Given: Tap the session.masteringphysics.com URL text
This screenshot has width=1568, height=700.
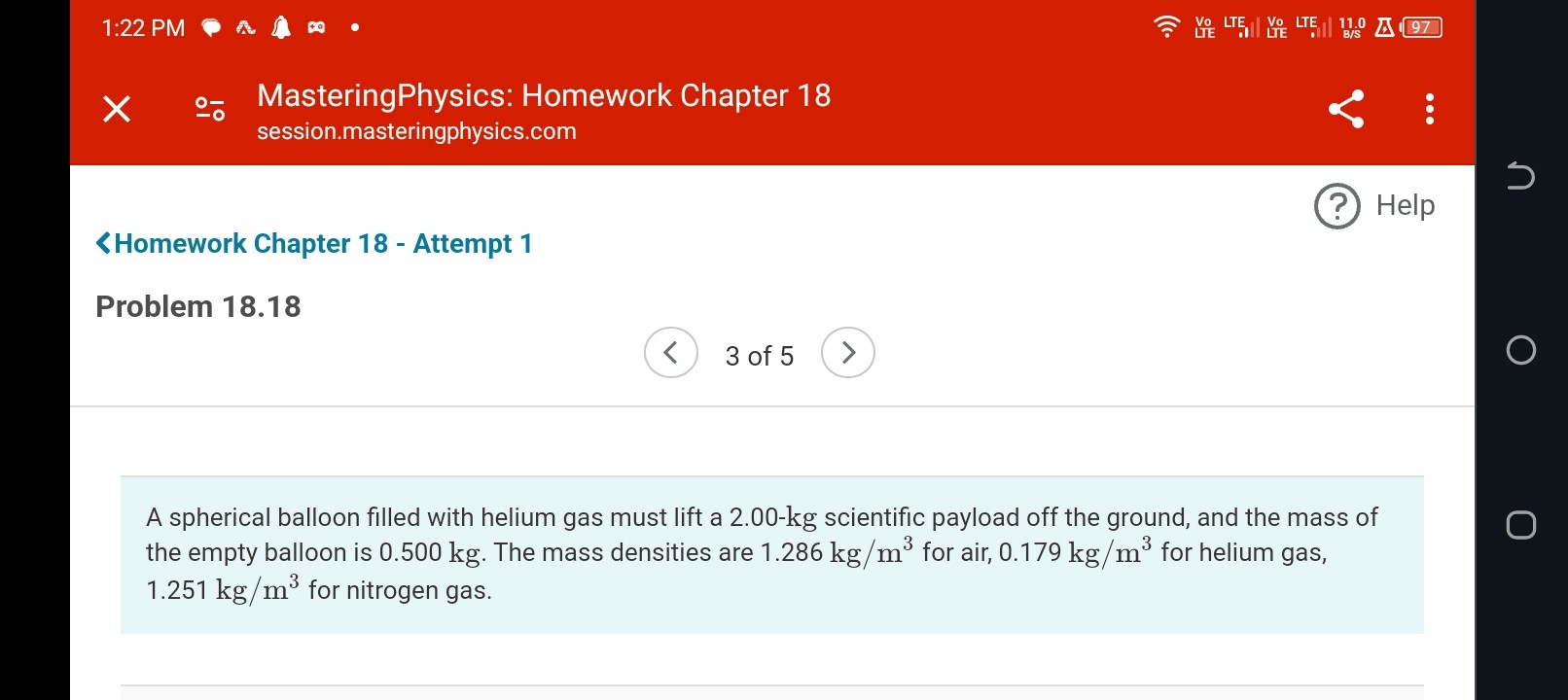Looking at the screenshot, I should tap(416, 131).
